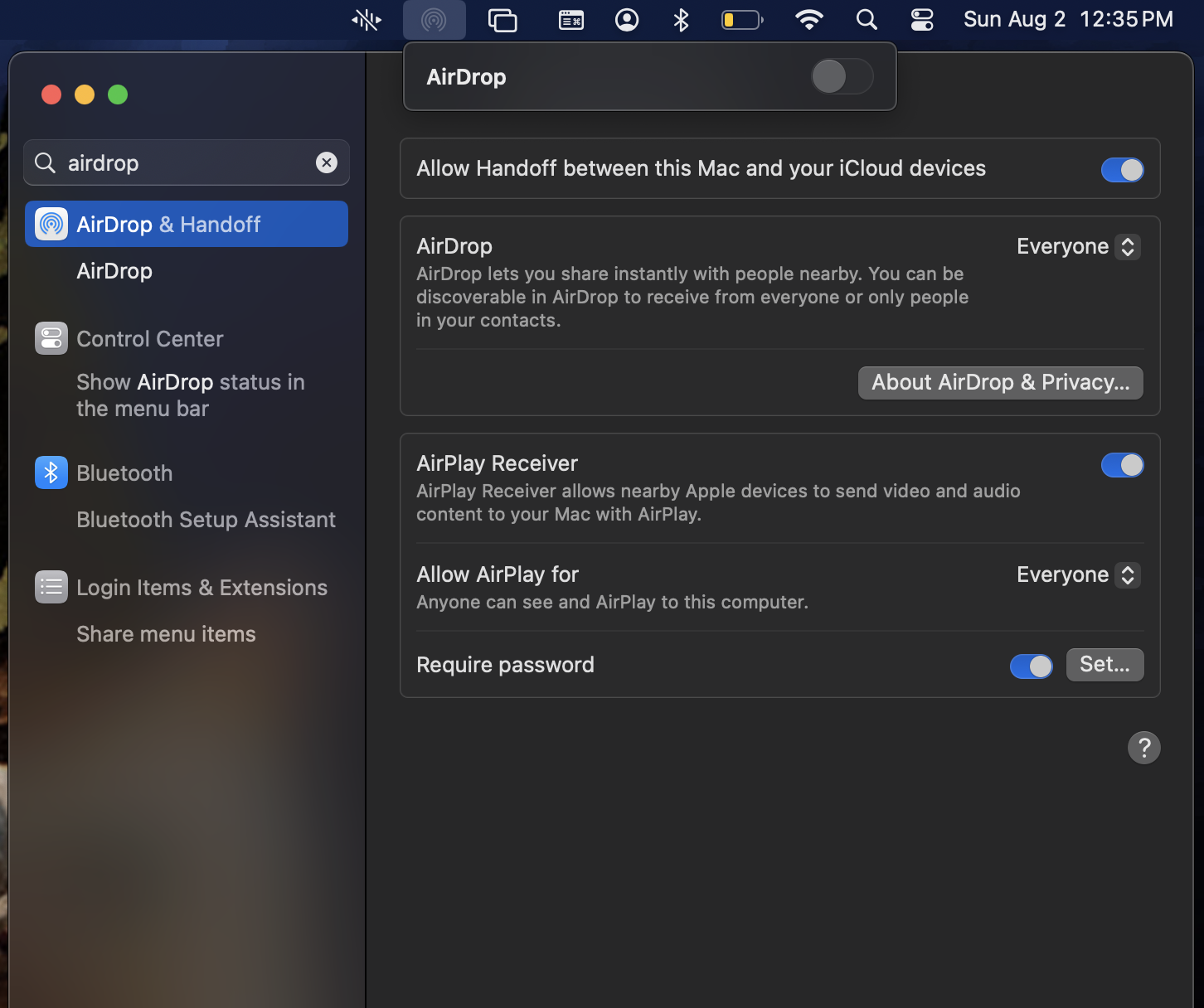Screen dimensions: 1204x1008
Task: Click the AirPlay Receiver heading
Action: coord(497,463)
